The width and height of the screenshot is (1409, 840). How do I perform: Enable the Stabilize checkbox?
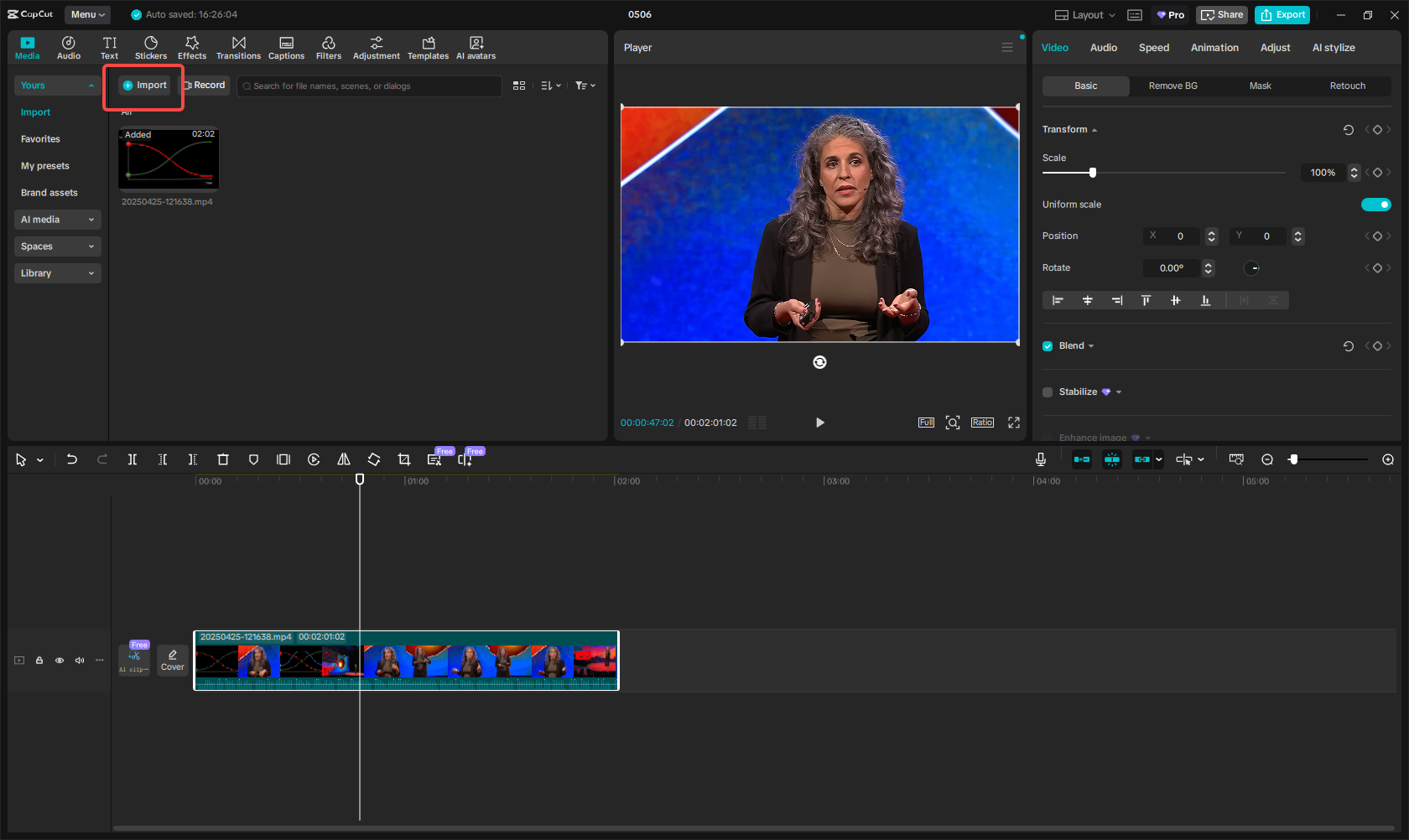pos(1048,392)
